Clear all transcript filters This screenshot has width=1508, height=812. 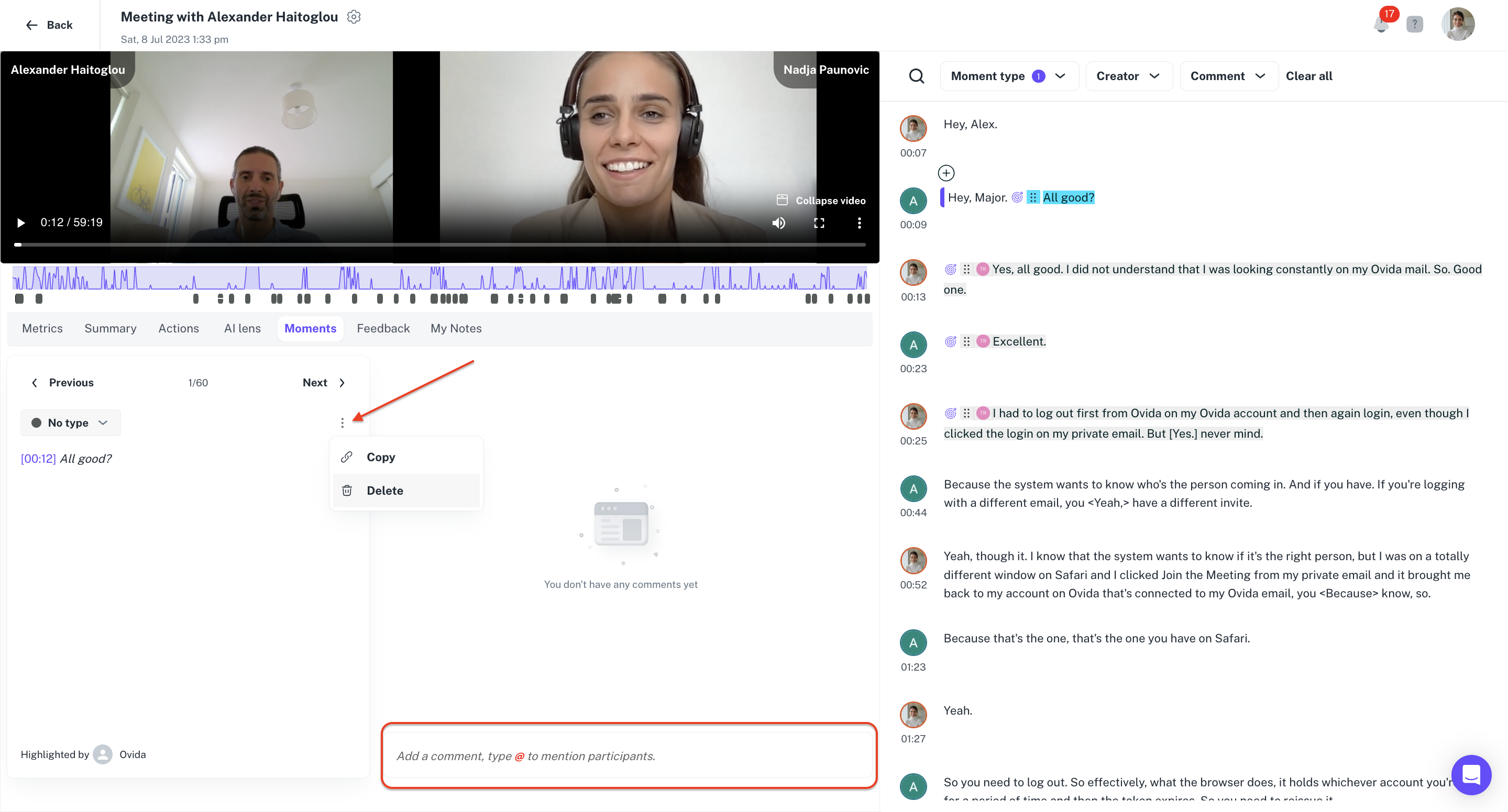pos(1308,76)
